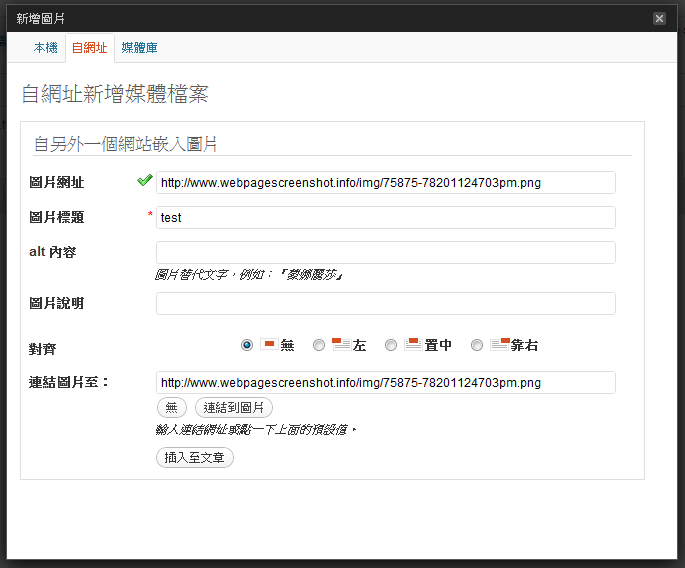Click the no-alignment icon next to 無
This screenshot has width=685, height=568.
coord(268,344)
